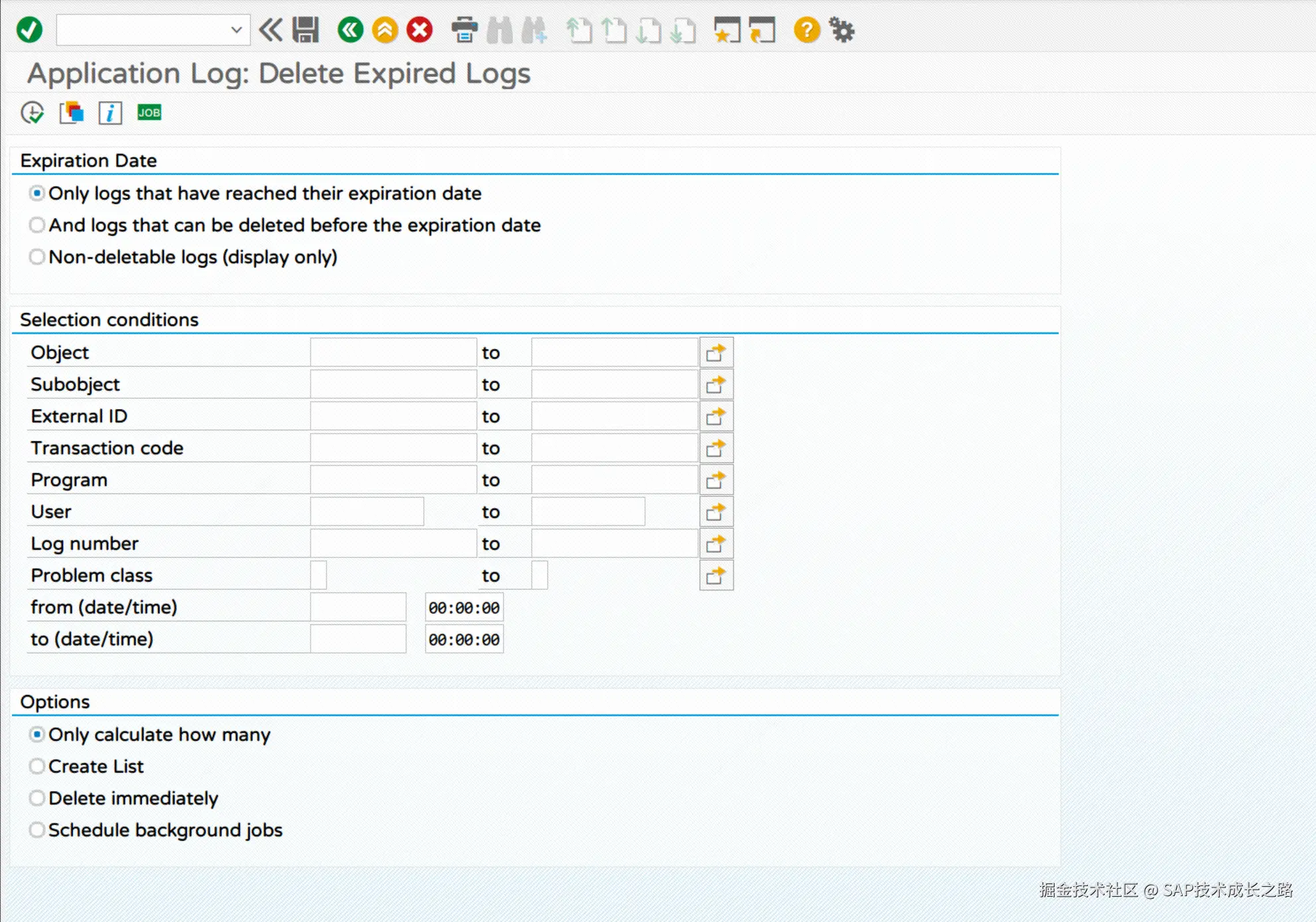Screen dimensions: 1316x922
Task: Open the yellow Help question mark icon
Action: point(807,30)
